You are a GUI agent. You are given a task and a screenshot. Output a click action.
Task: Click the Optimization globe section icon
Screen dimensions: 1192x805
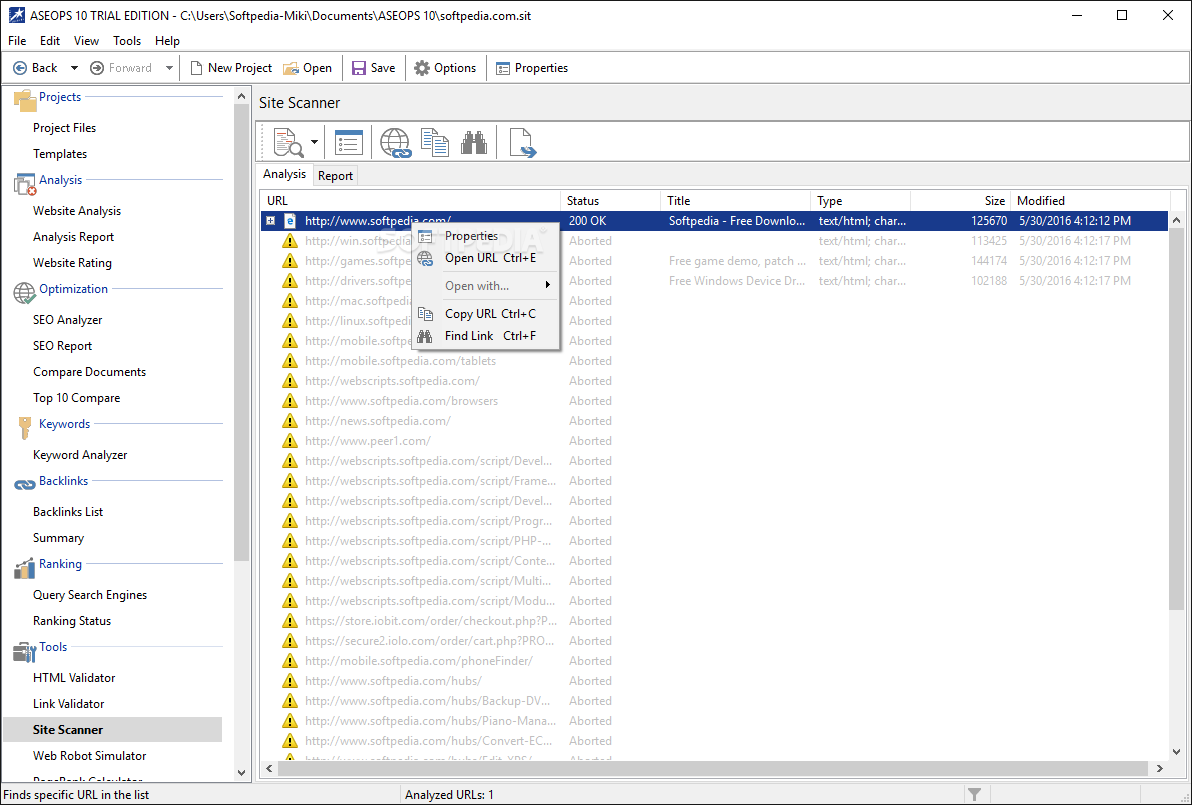point(25,292)
